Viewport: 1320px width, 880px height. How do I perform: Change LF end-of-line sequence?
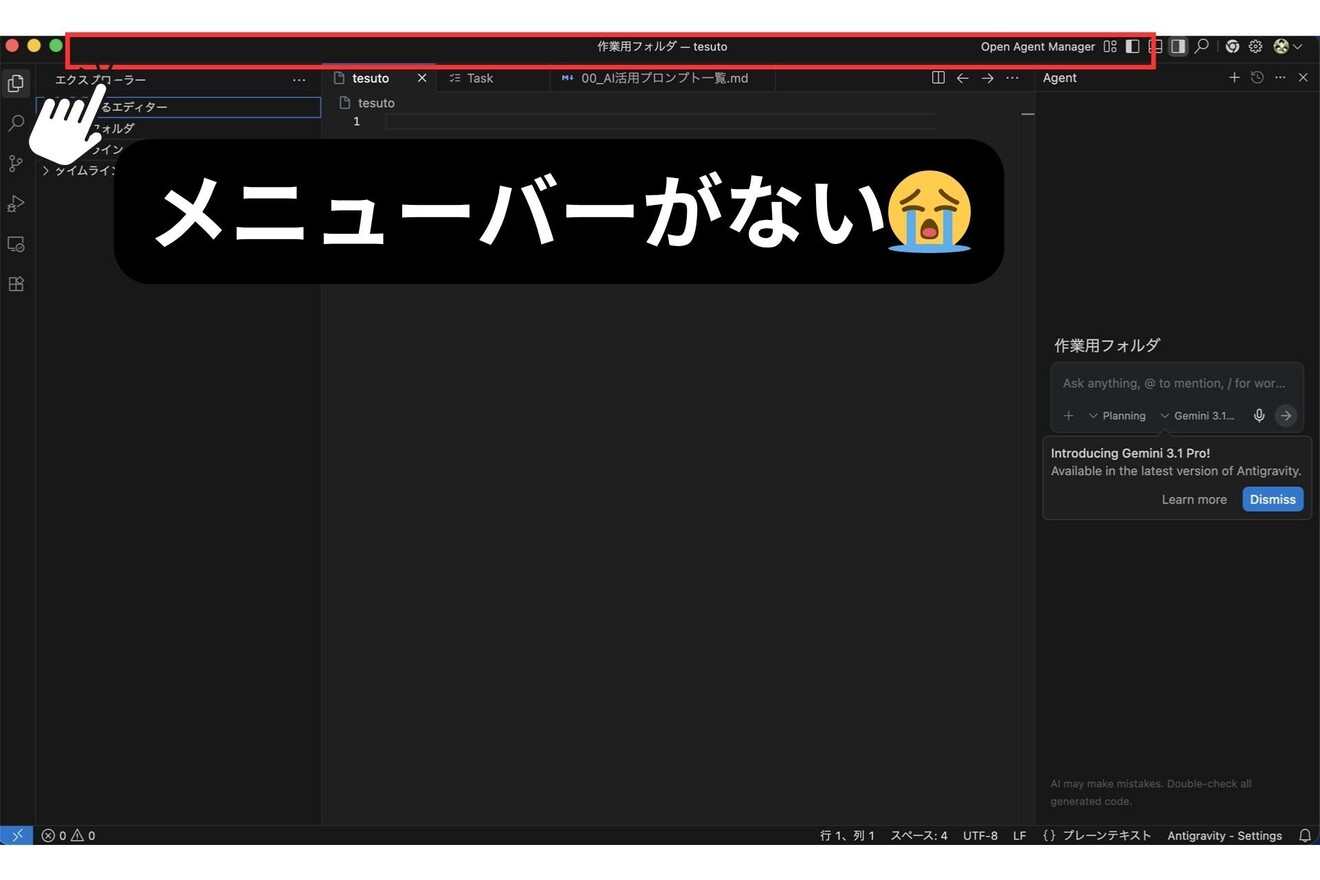(1019, 835)
